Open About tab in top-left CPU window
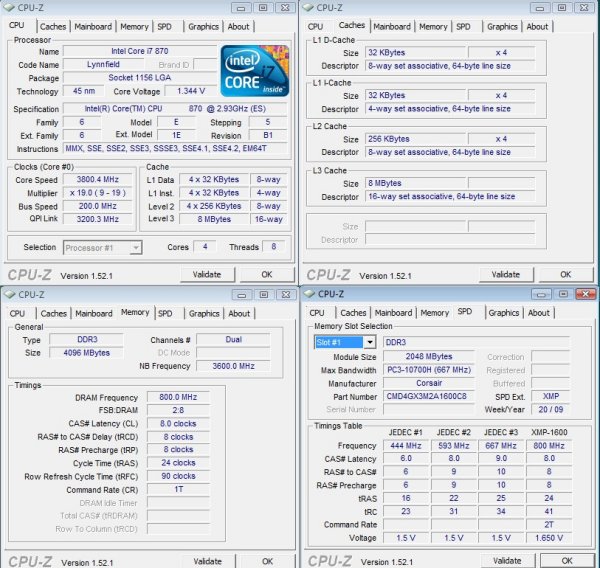The image size is (600, 568). pyautogui.click(x=238, y=26)
